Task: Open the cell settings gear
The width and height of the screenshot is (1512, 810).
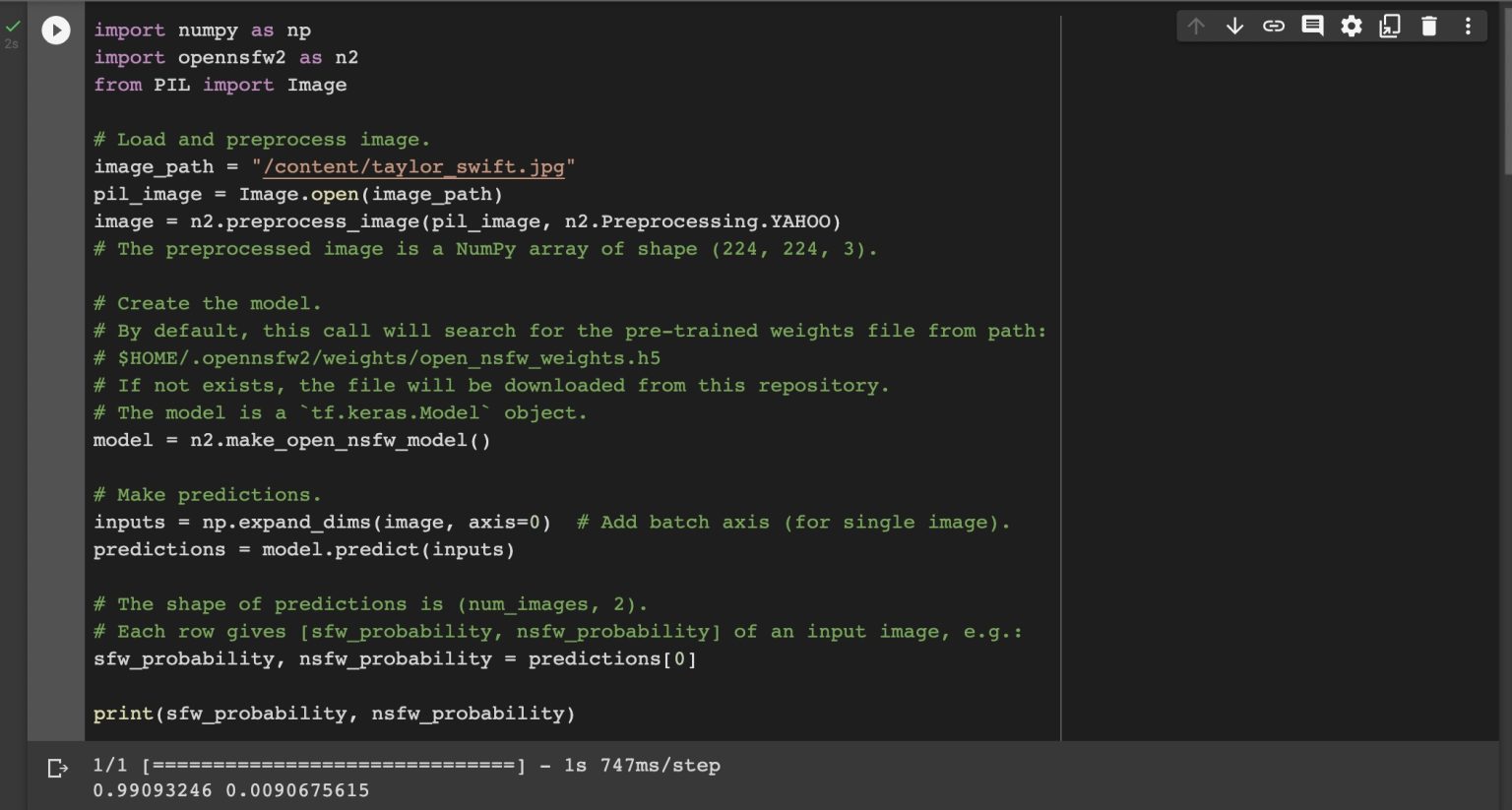Action: tap(1352, 27)
